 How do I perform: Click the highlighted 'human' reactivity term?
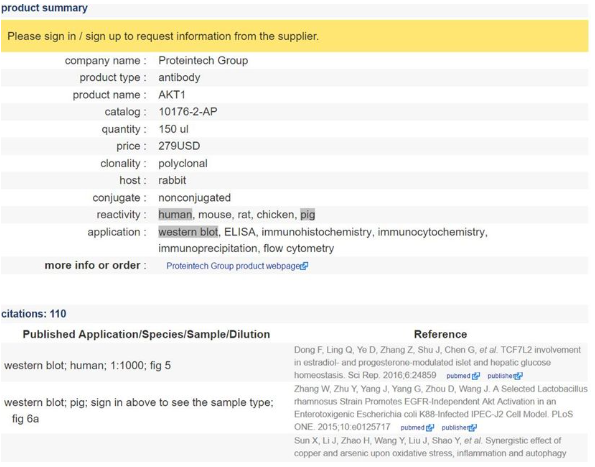click(175, 215)
